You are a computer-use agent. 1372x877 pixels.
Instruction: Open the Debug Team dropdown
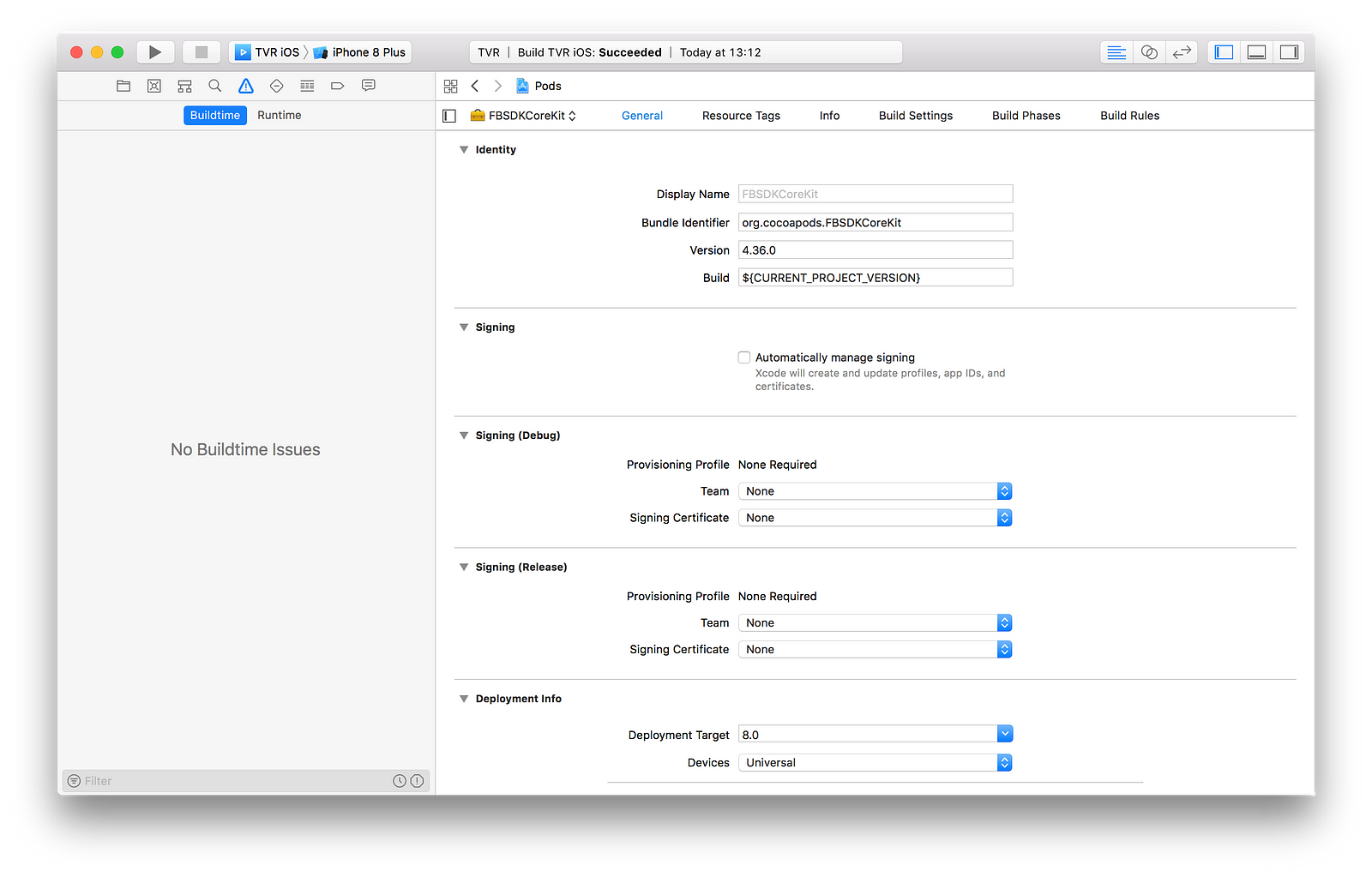point(876,491)
